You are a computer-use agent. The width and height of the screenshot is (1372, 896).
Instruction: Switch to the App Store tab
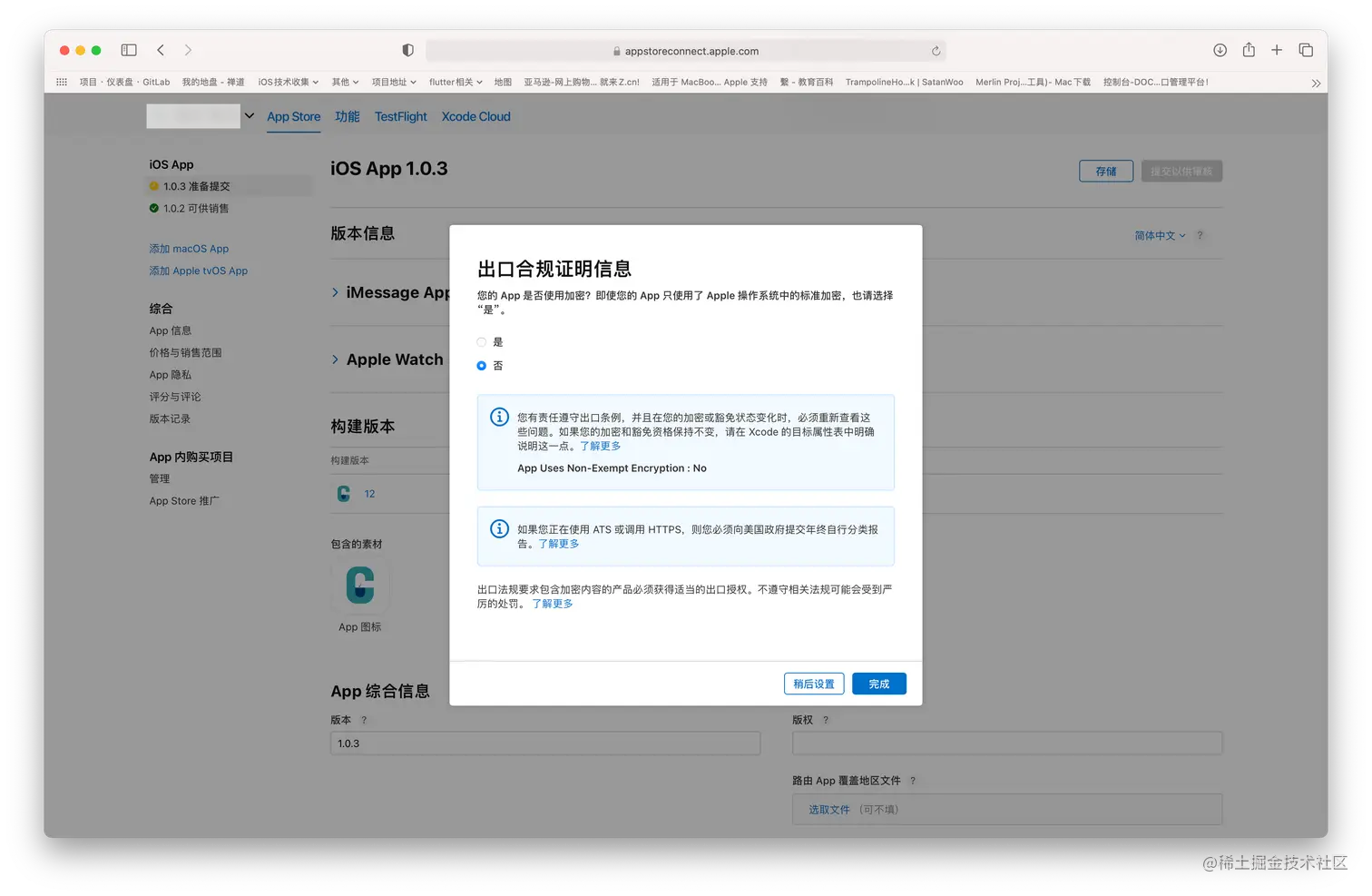(293, 116)
